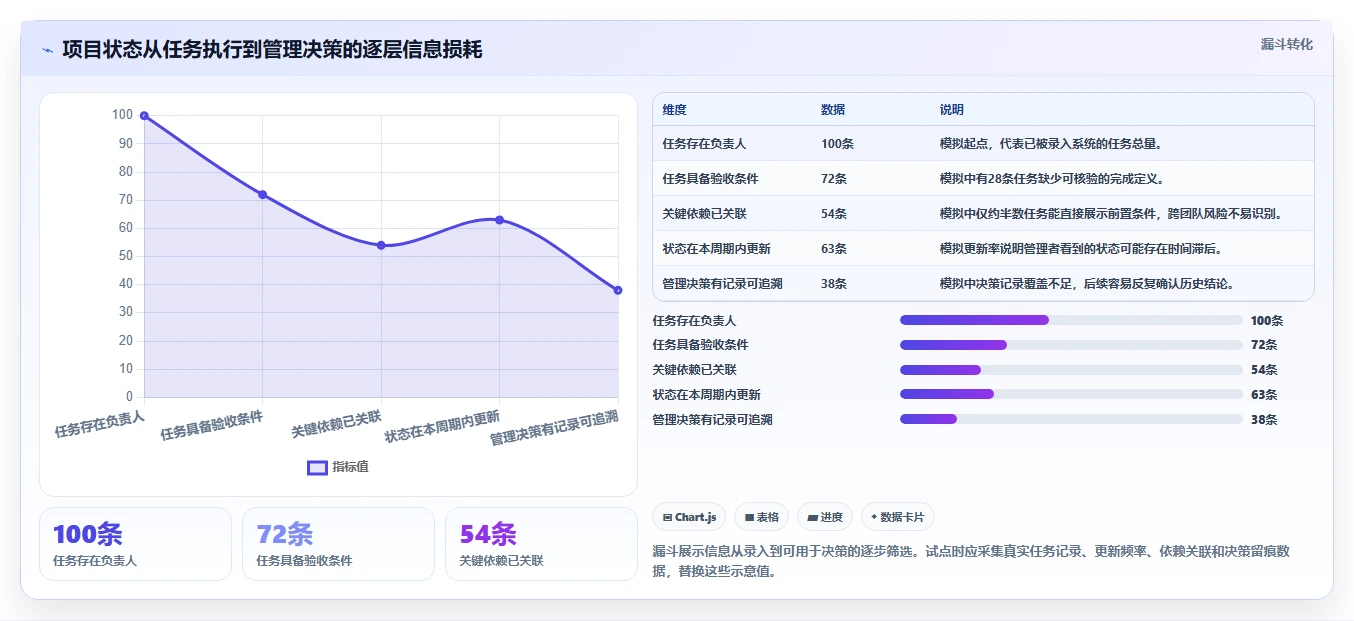Viewport: 1354px width, 621px height.
Task: Click the 表格 tag chip
Action: tap(761, 517)
